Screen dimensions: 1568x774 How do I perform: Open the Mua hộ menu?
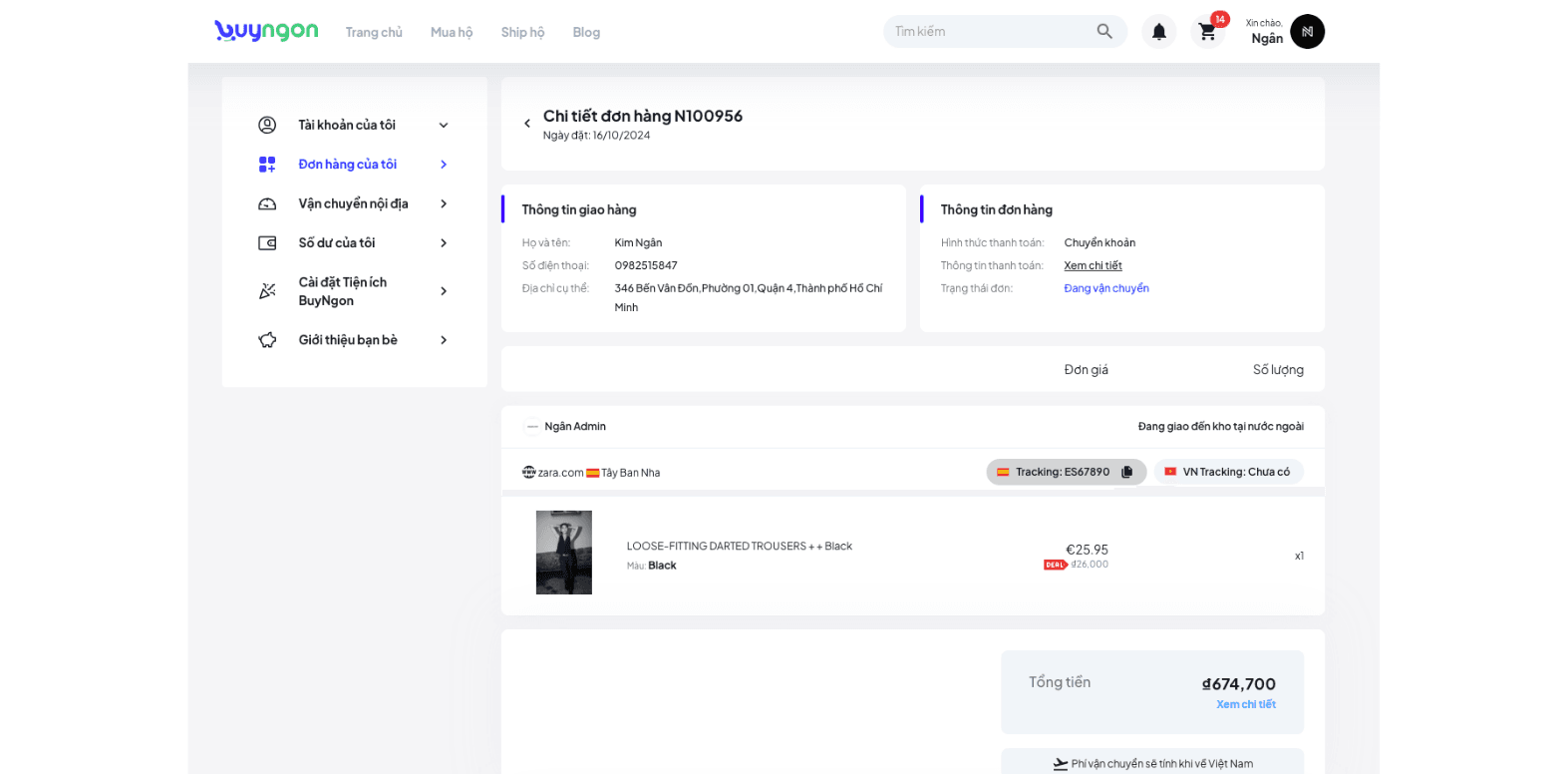(x=452, y=32)
